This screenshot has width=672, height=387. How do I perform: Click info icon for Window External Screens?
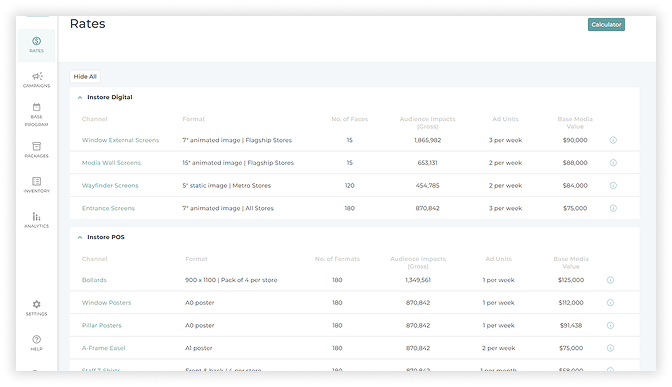[x=613, y=140]
